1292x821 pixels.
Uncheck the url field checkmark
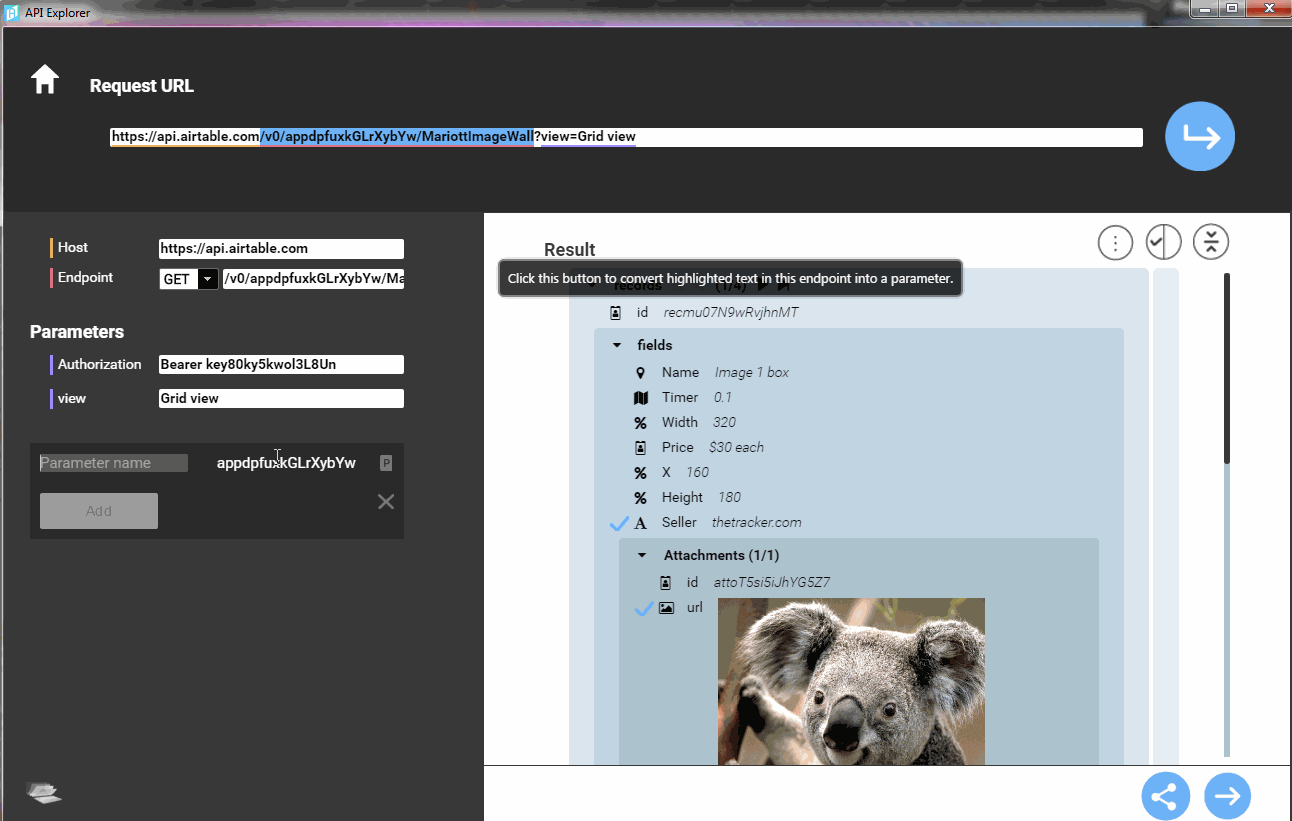tap(644, 608)
